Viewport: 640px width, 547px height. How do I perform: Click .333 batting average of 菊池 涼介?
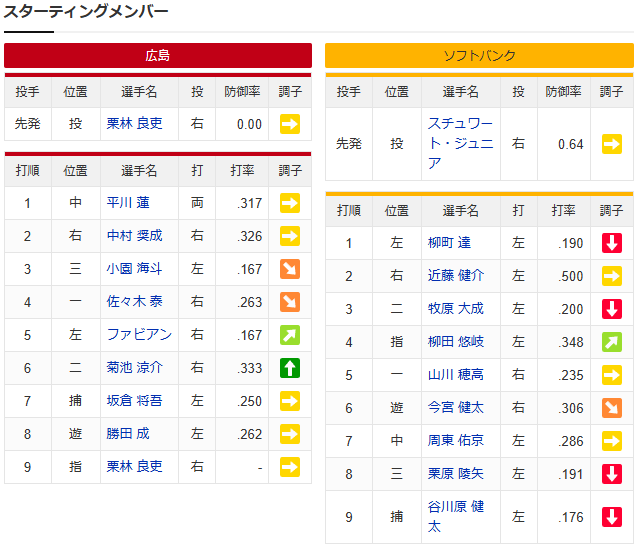point(250,368)
